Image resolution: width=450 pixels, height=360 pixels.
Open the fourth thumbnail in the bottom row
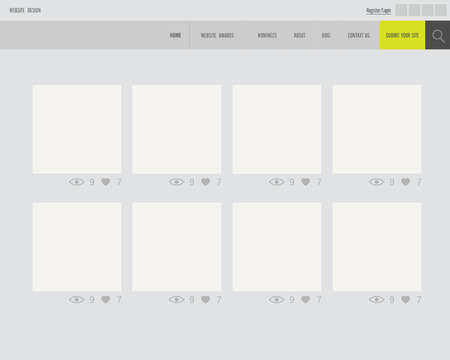tap(377, 247)
